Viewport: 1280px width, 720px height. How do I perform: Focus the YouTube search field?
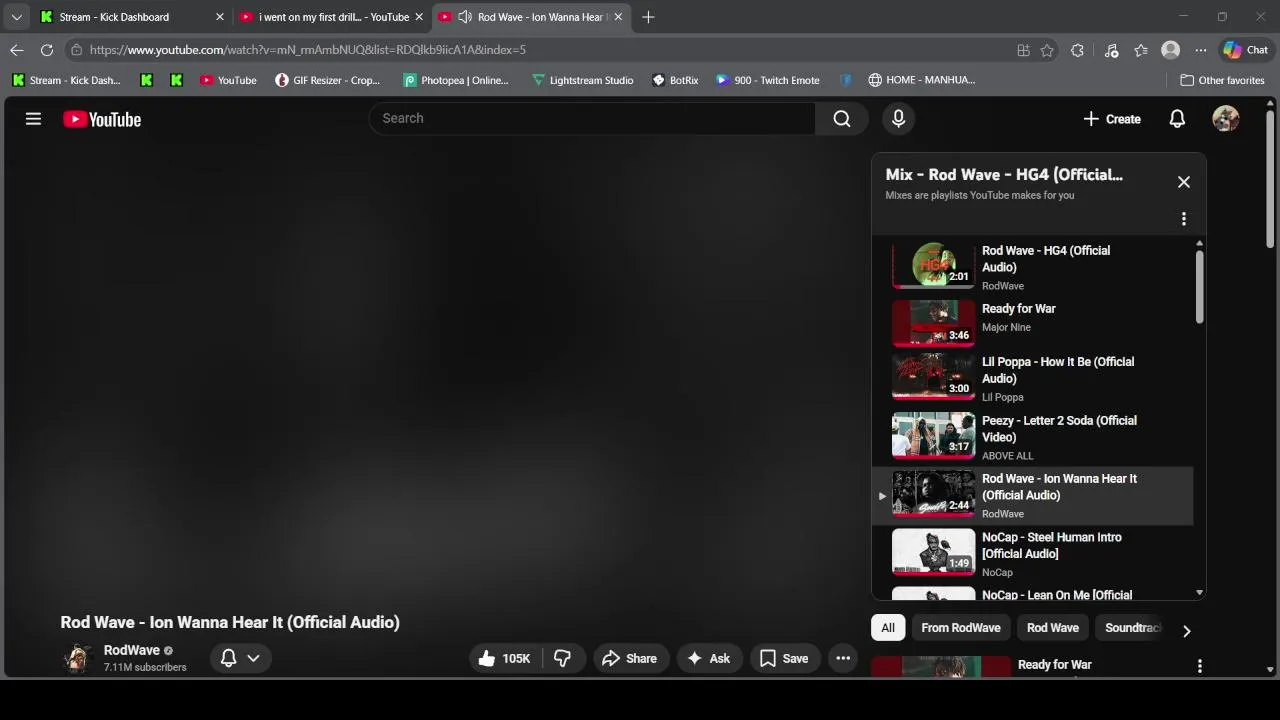(592, 119)
